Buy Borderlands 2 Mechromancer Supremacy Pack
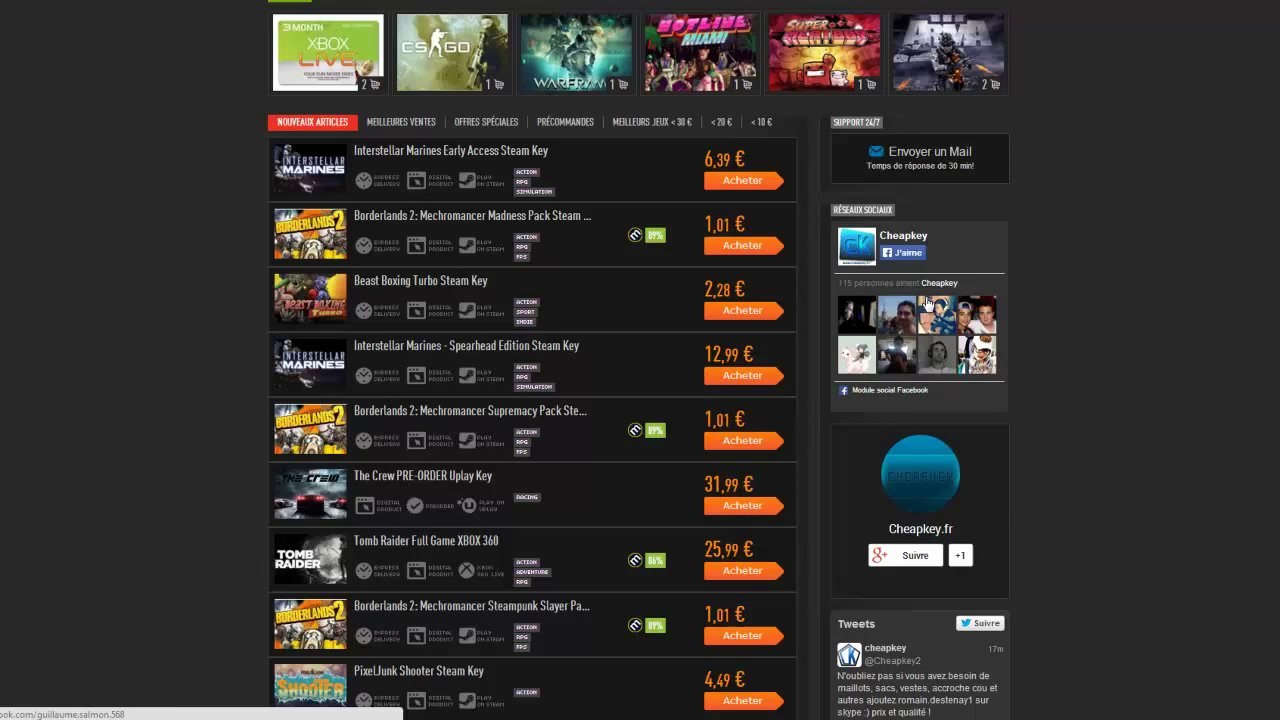 [x=743, y=441]
